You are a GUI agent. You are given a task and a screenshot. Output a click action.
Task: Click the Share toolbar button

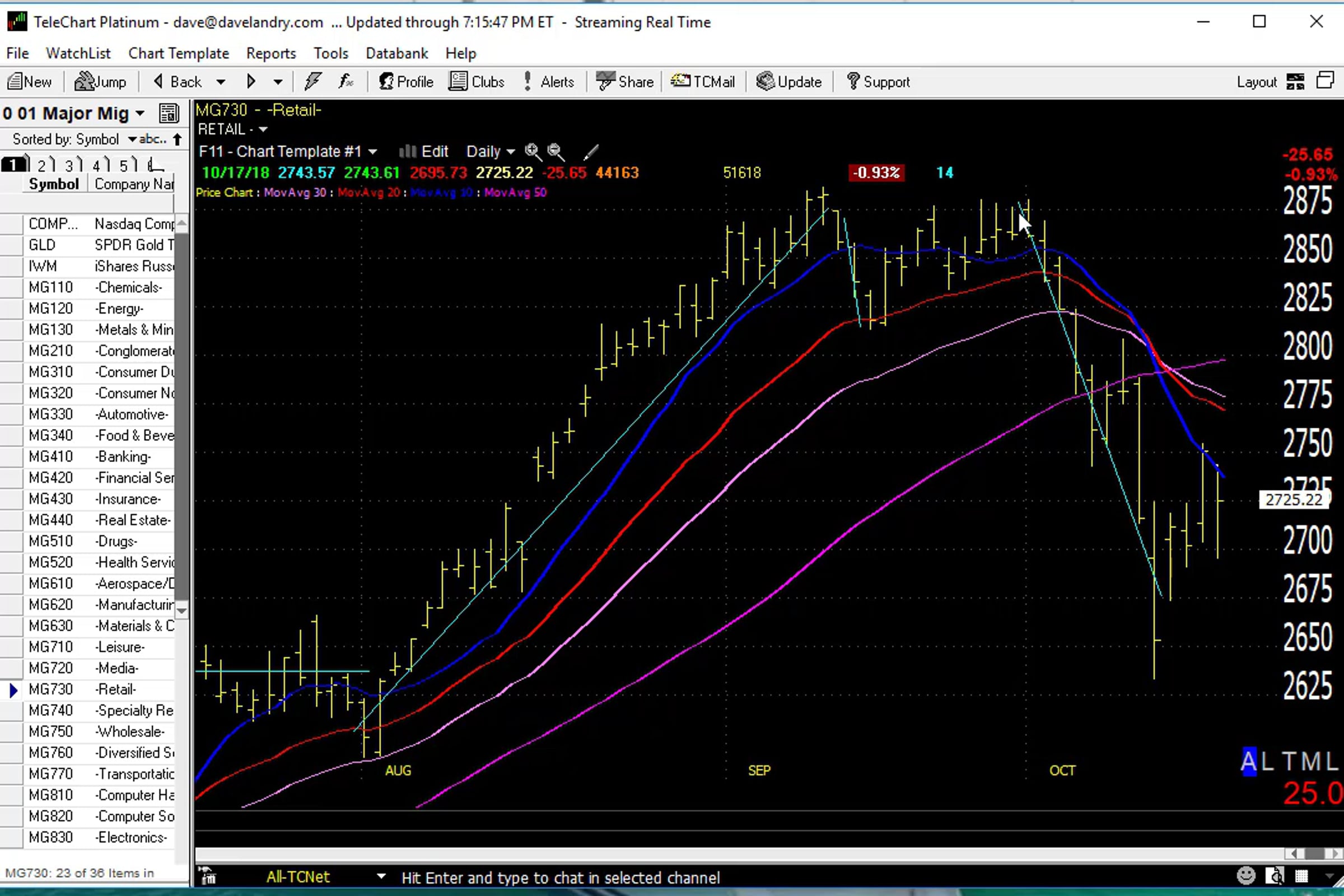coord(624,82)
